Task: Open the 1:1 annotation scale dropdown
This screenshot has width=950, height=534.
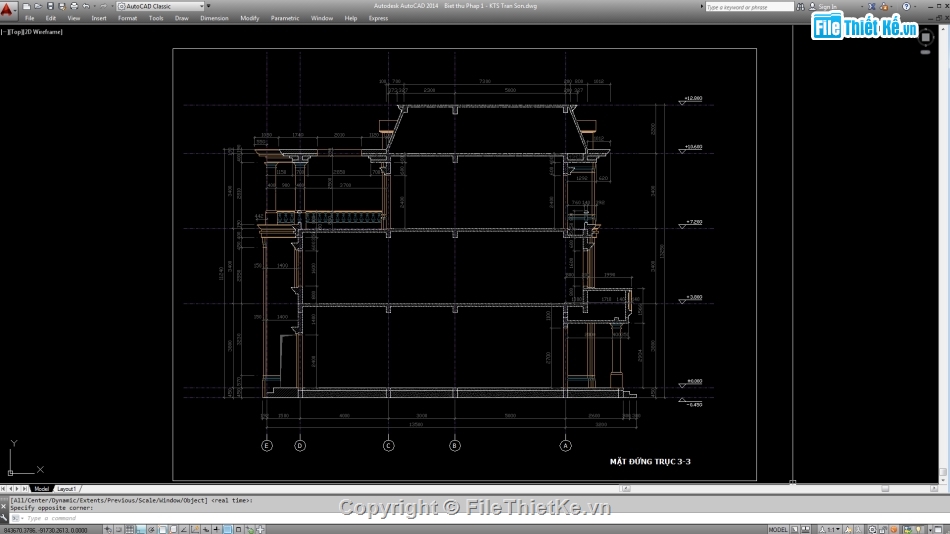Action: click(830, 530)
